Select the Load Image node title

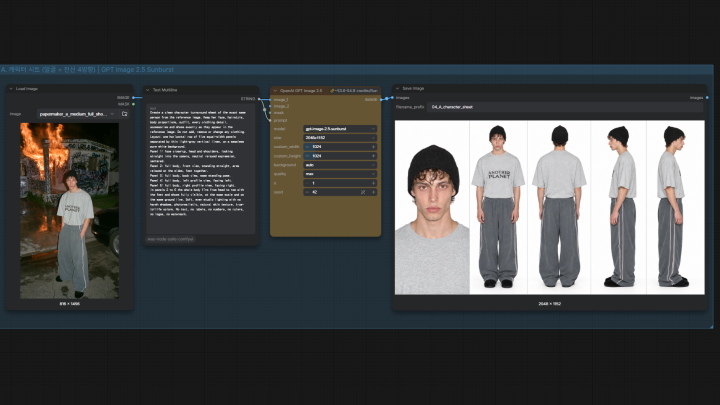point(27,89)
